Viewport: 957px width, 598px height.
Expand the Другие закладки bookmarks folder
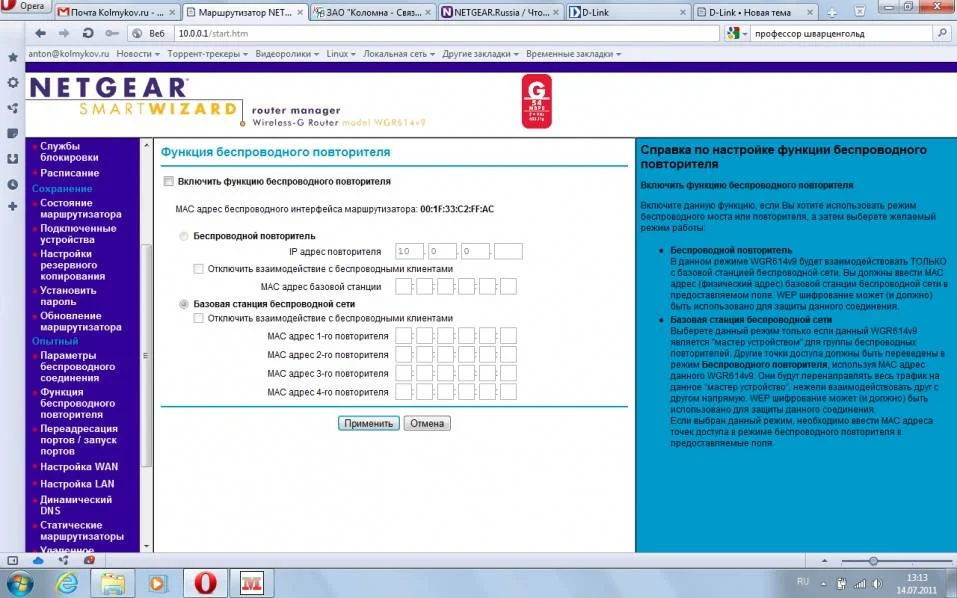point(480,54)
